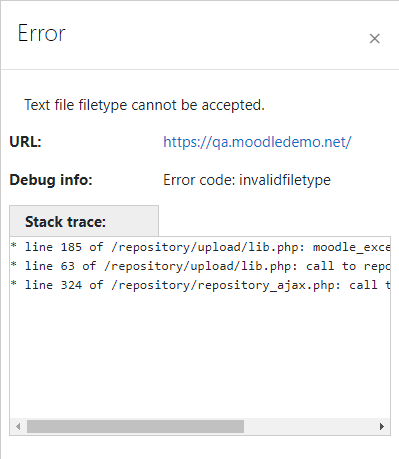Select the line 185 stack trace entry
The image size is (399, 459).
click(200, 247)
